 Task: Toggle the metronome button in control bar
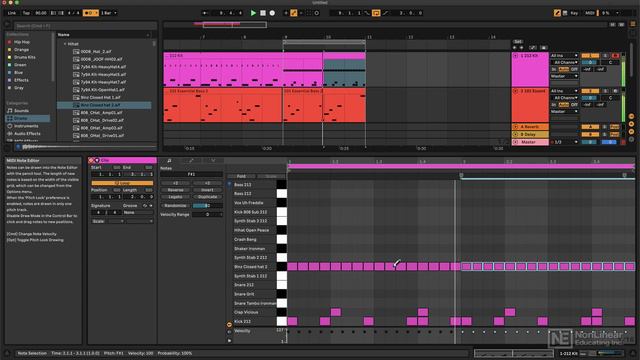click(90, 13)
